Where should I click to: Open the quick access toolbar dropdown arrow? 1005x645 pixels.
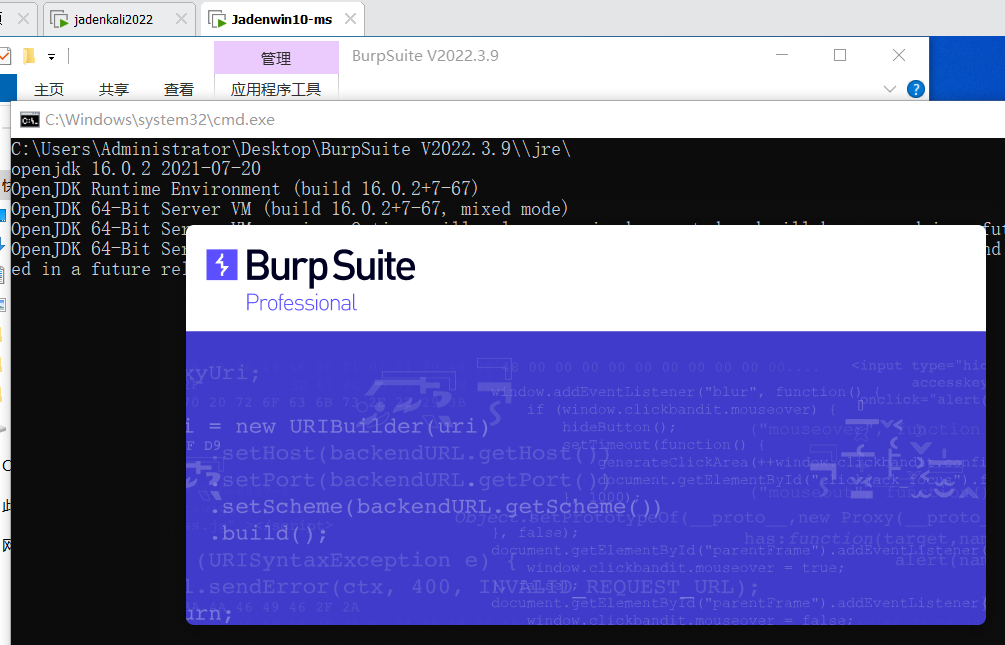click(51, 57)
